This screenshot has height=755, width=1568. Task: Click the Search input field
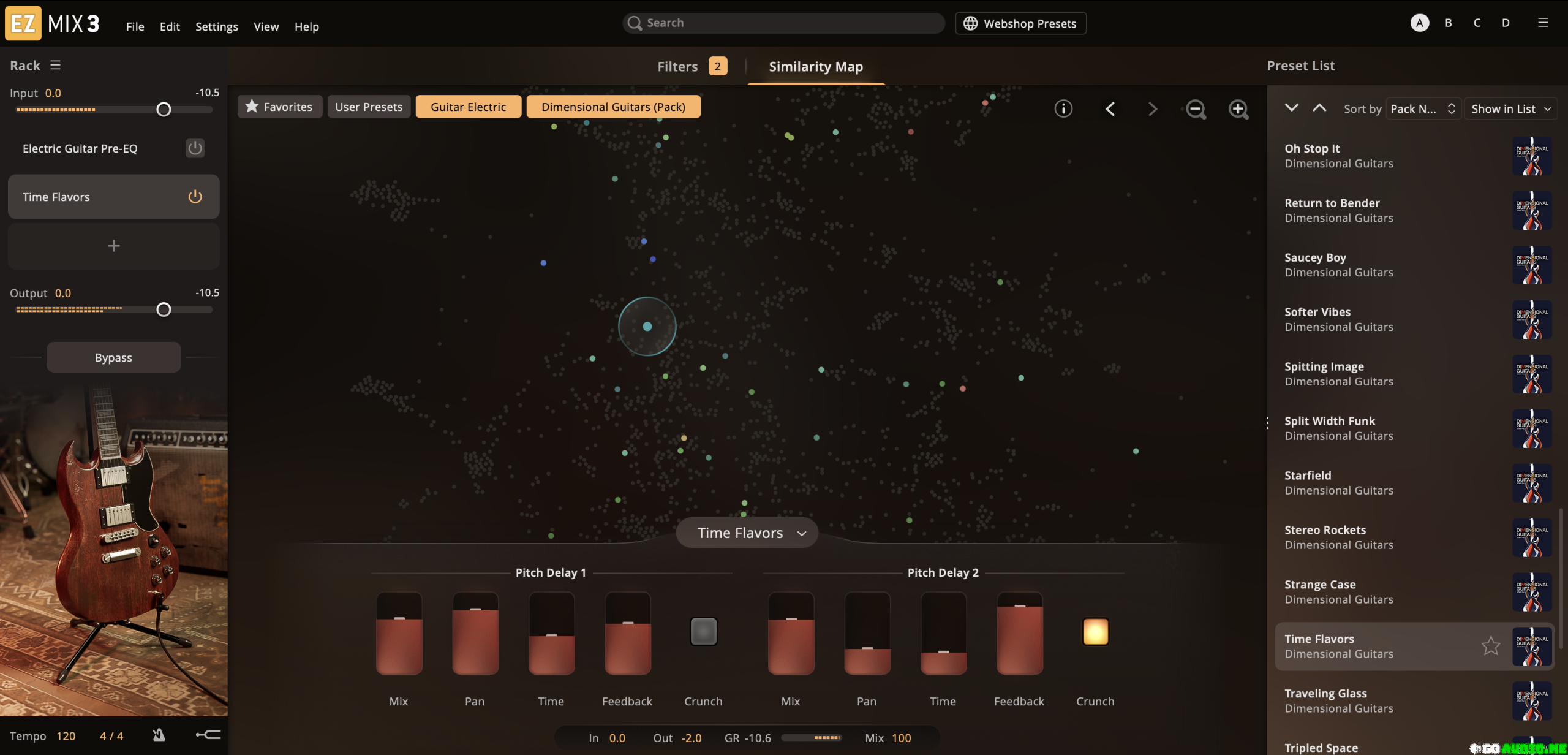[784, 23]
